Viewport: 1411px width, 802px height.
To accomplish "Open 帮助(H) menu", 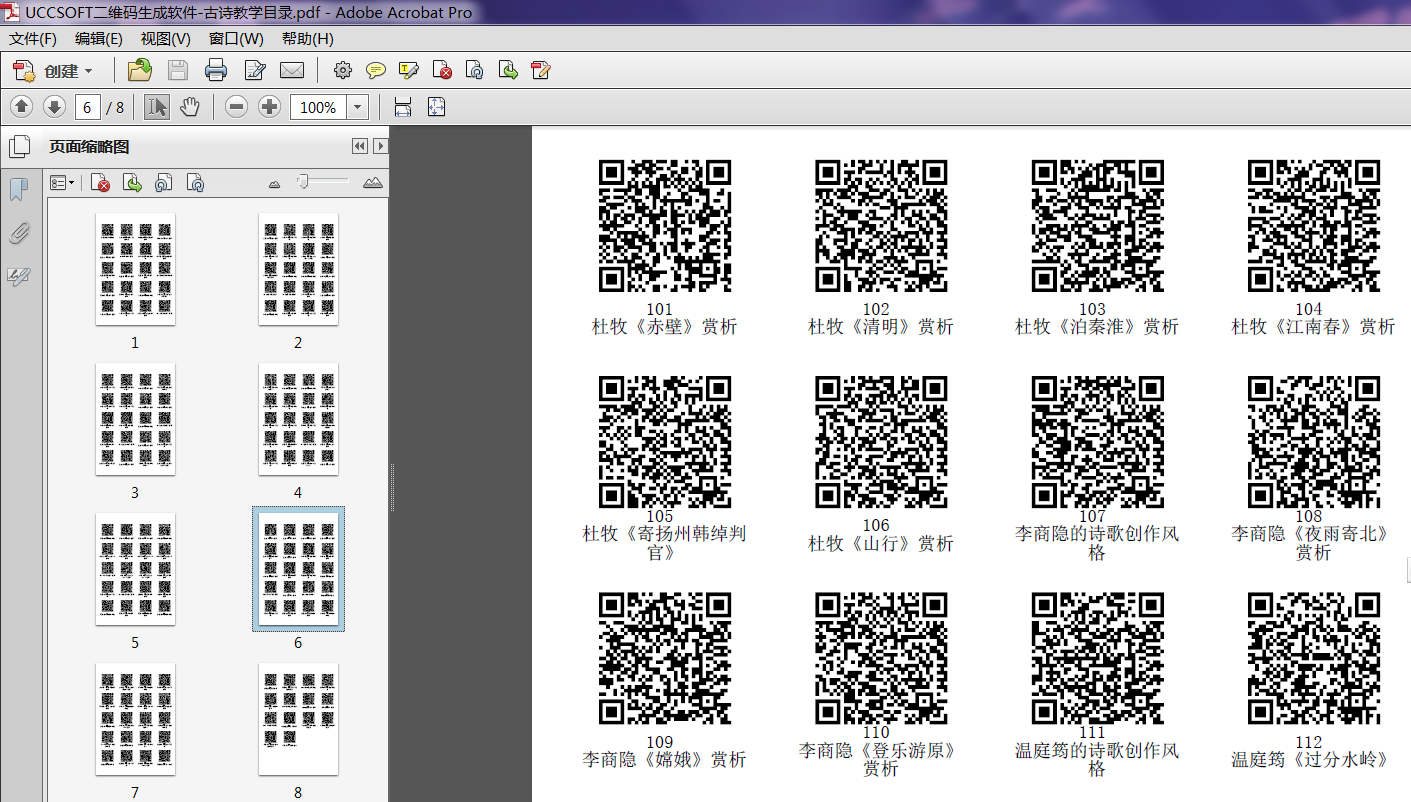I will tap(307, 39).
